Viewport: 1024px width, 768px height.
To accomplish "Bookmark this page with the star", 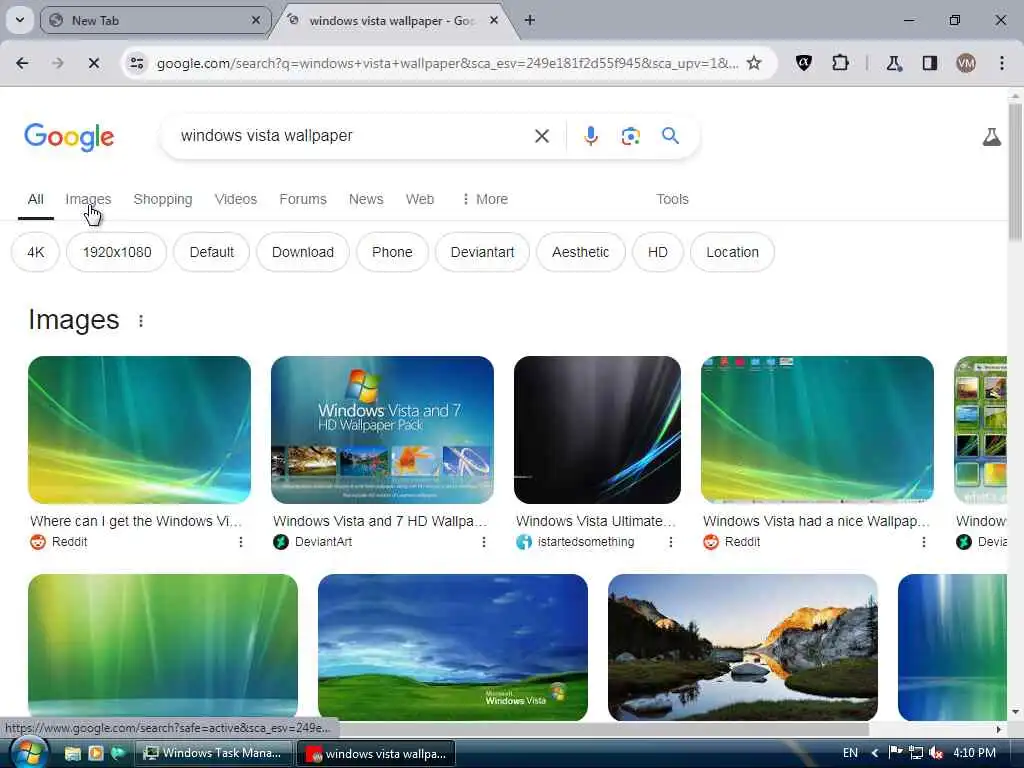I will tap(754, 63).
